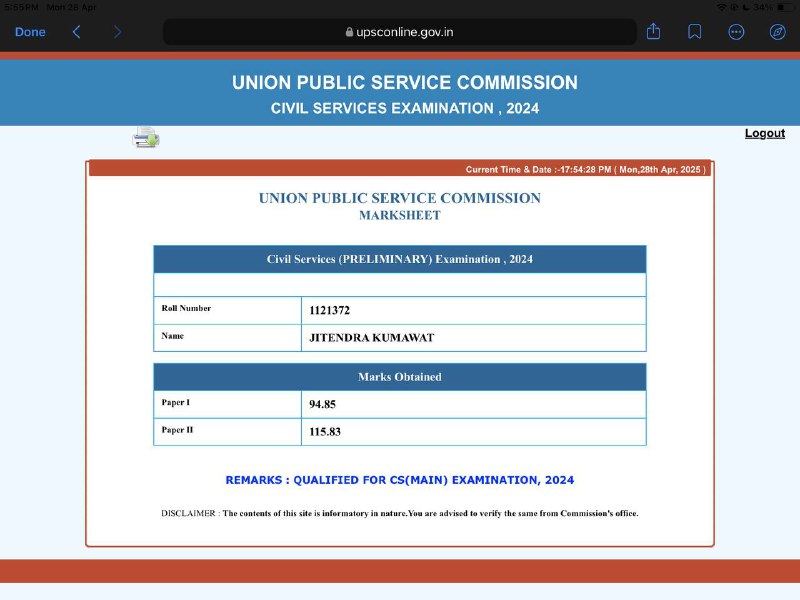Click Civil Services (PRELIMINARY) Examination header
This screenshot has width=800, height=600.
click(x=399, y=259)
